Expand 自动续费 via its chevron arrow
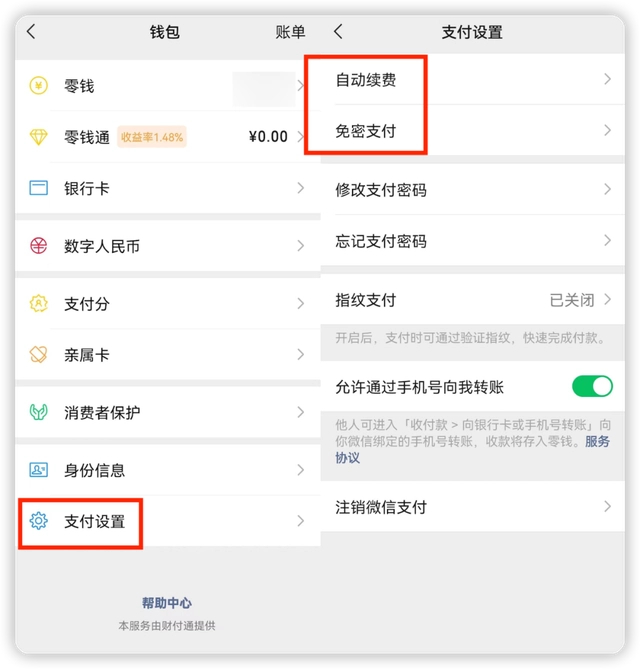The width and height of the screenshot is (640, 669). pyautogui.click(x=607, y=80)
